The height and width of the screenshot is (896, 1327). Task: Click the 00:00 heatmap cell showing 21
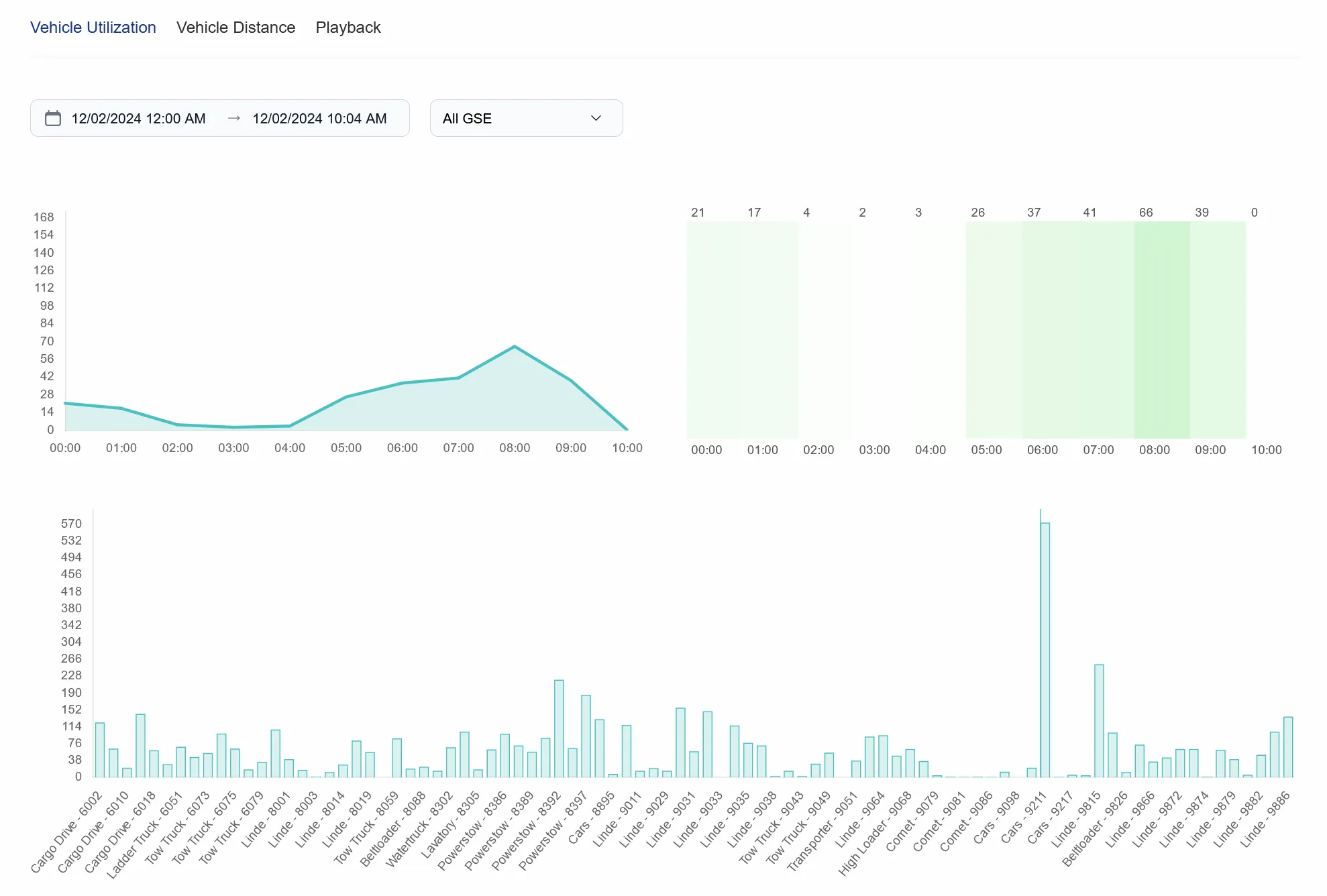click(x=714, y=329)
